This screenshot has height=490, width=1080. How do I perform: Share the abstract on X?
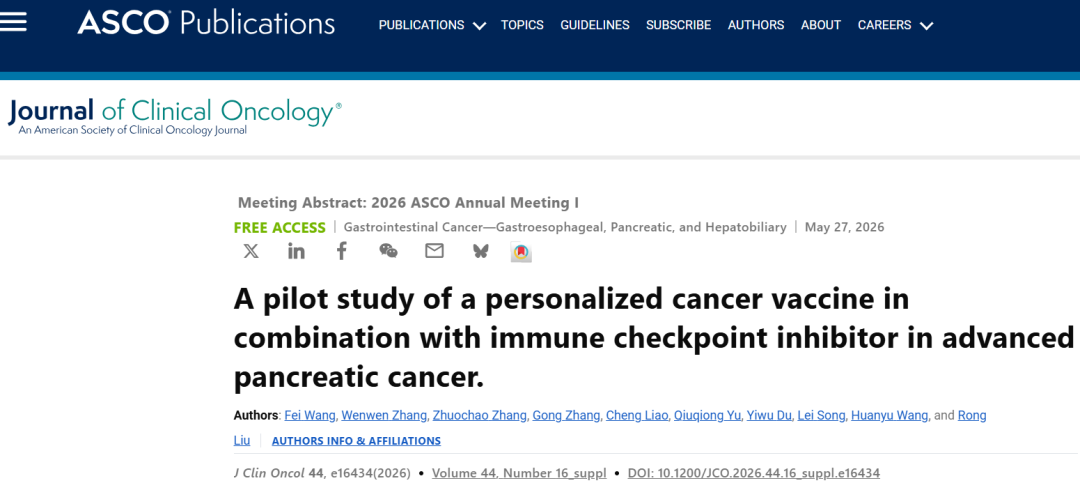251,252
